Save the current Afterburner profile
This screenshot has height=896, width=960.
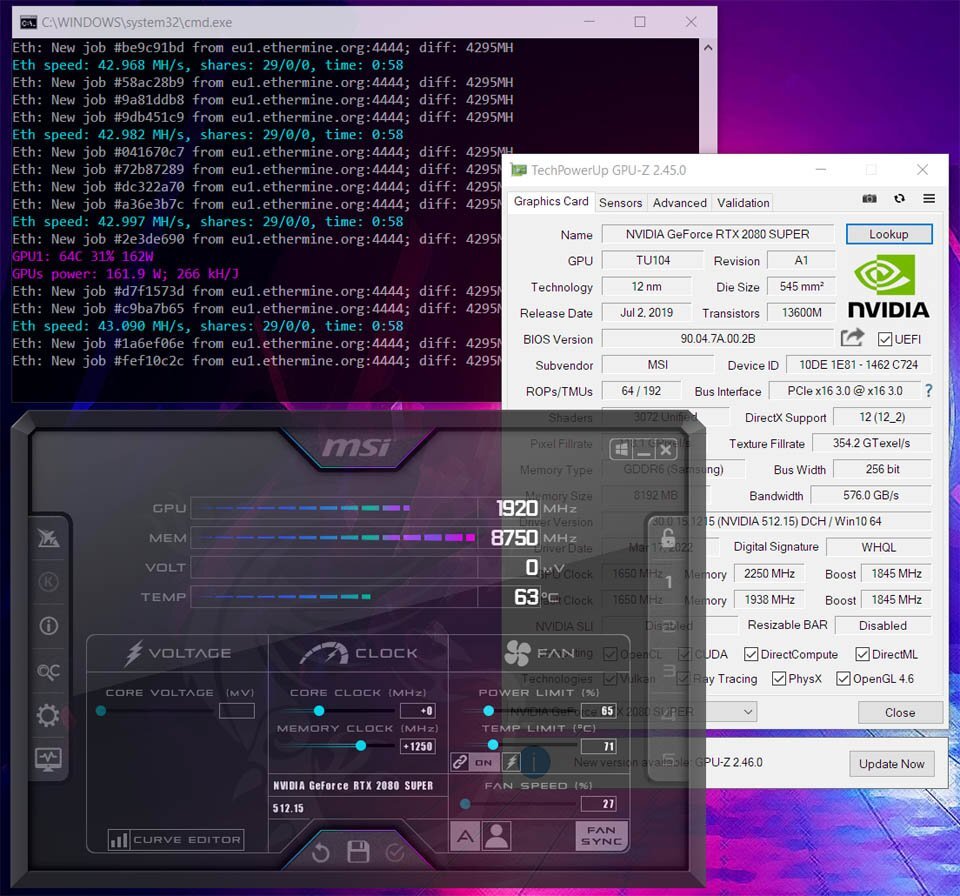pyautogui.click(x=358, y=852)
